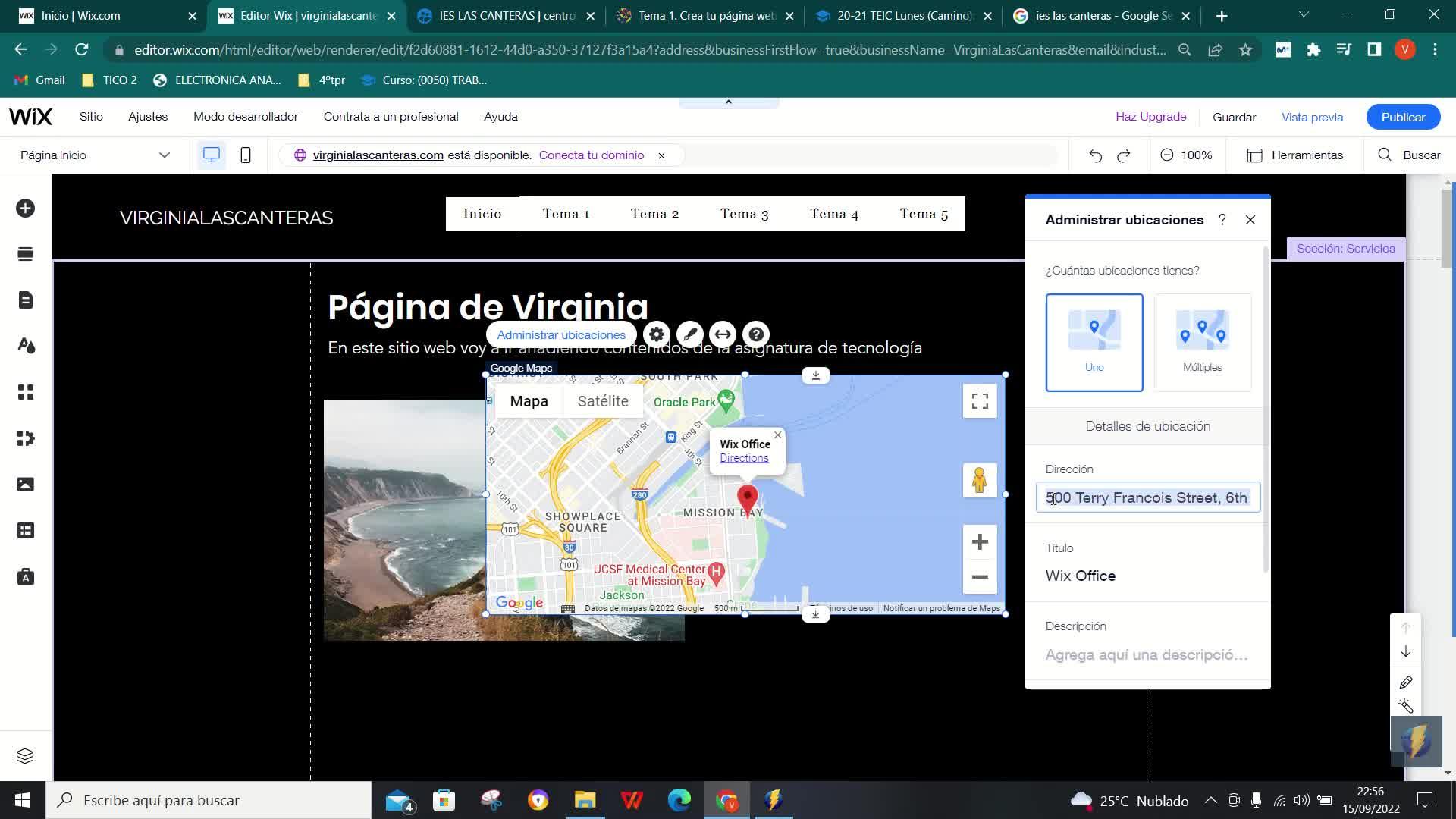1456x819 pixels.
Task: Collapse the top bar with chevron arrow
Action: point(728,102)
